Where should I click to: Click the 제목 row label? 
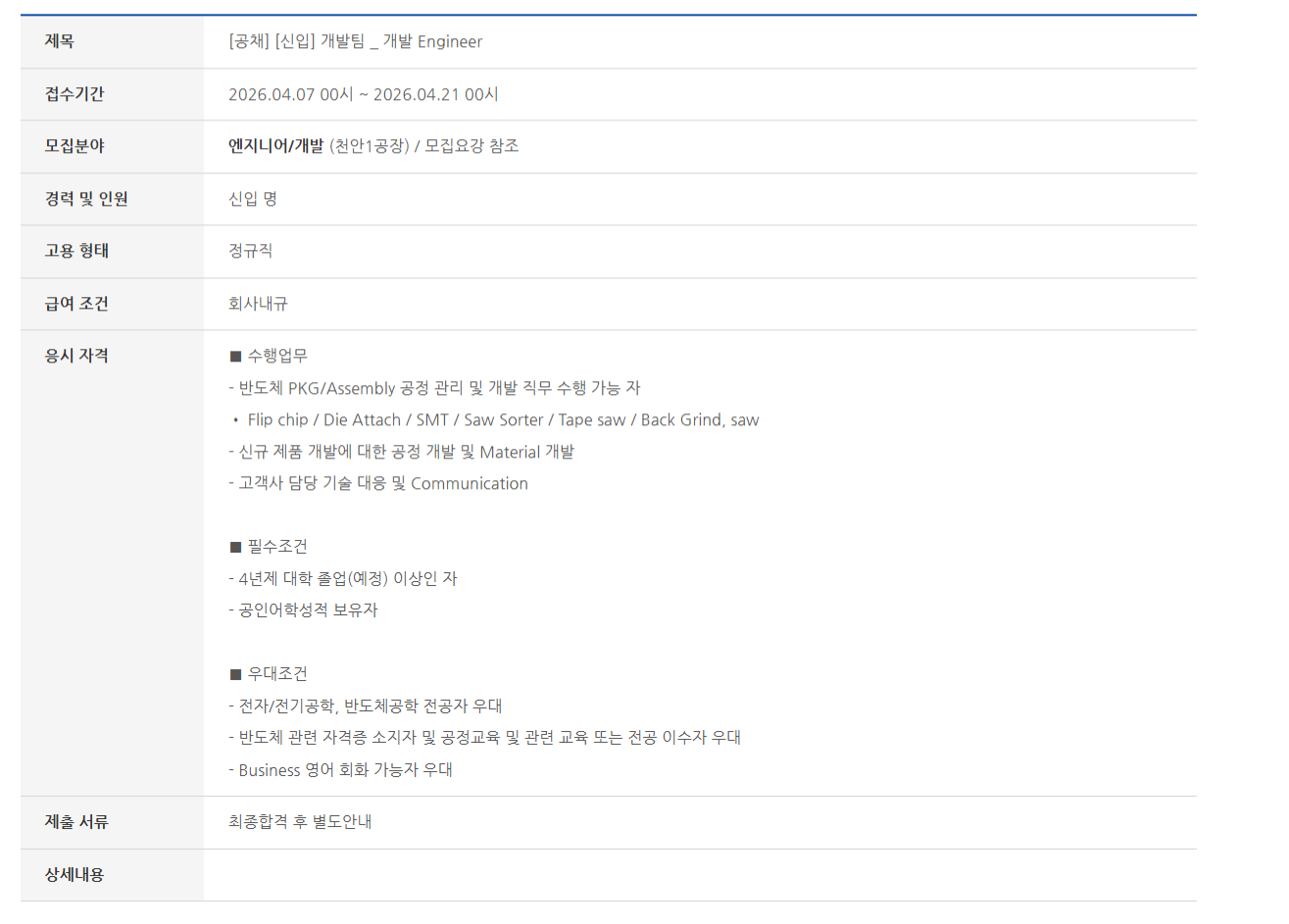[59, 41]
